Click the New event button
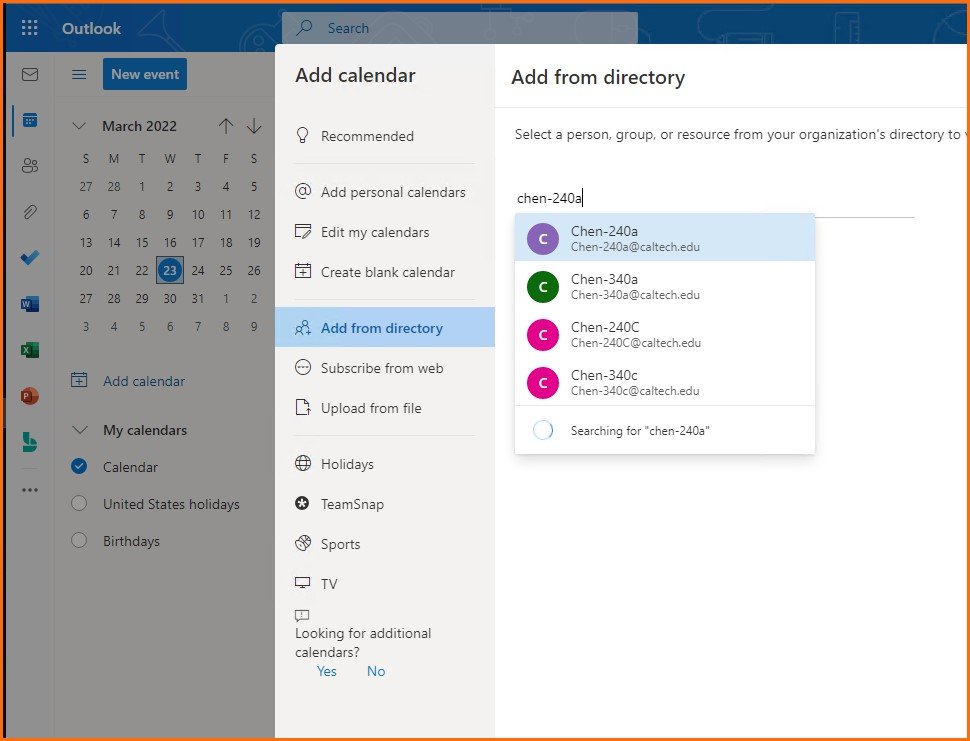Viewport: 970px width, 741px height. (x=144, y=74)
